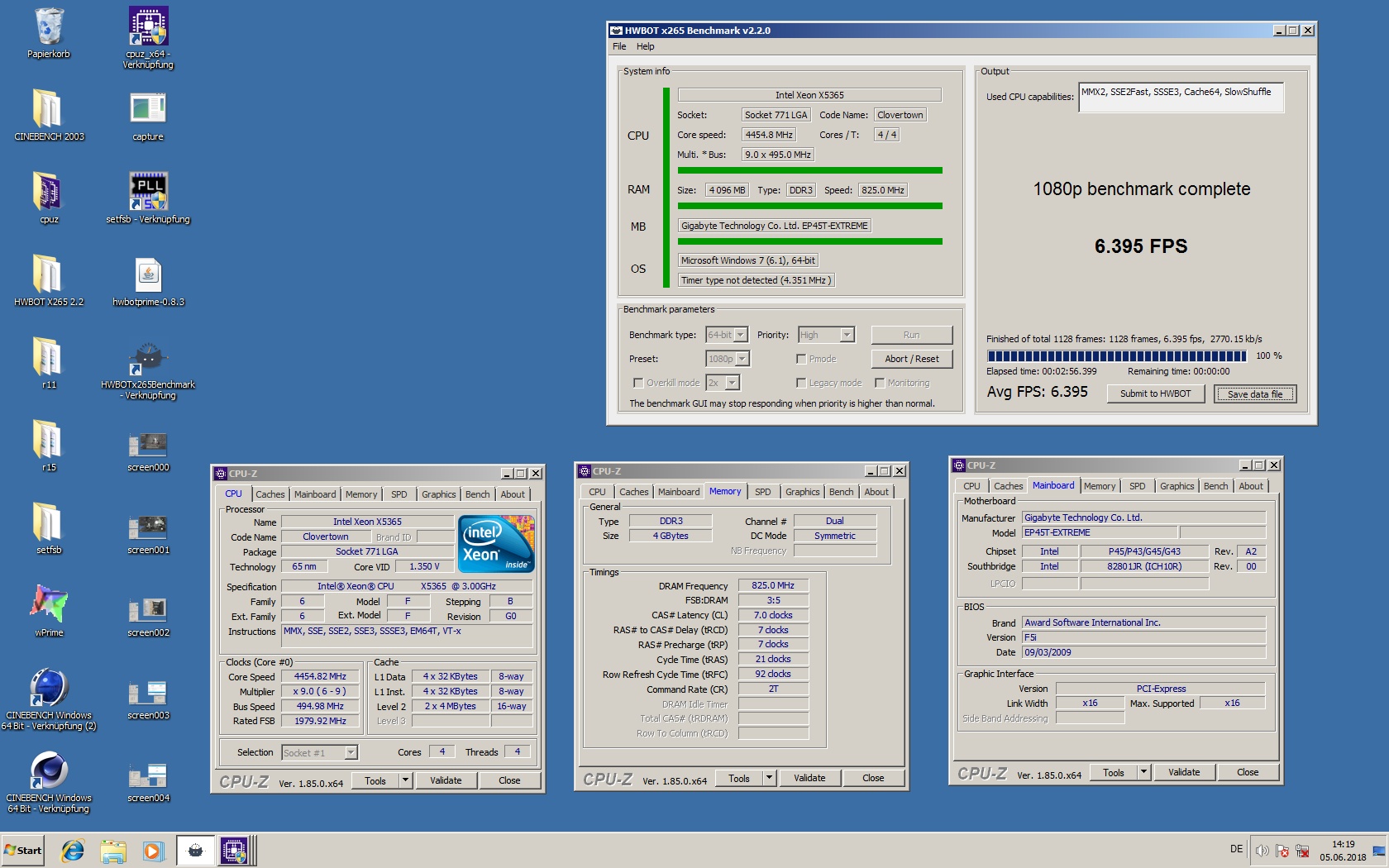Image resolution: width=1389 pixels, height=868 pixels.
Task: Open the screen004 image file
Action: [x=148, y=781]
